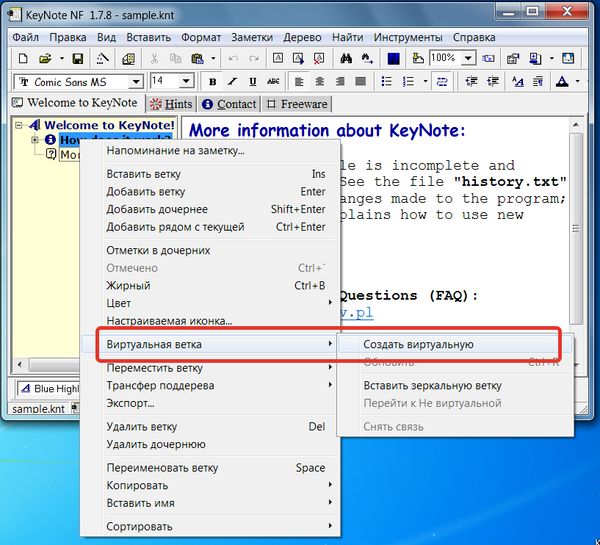600x545 pixels.
Task: Select Вставить зеркальную ветку submenu item
Action: coord(432,385)
